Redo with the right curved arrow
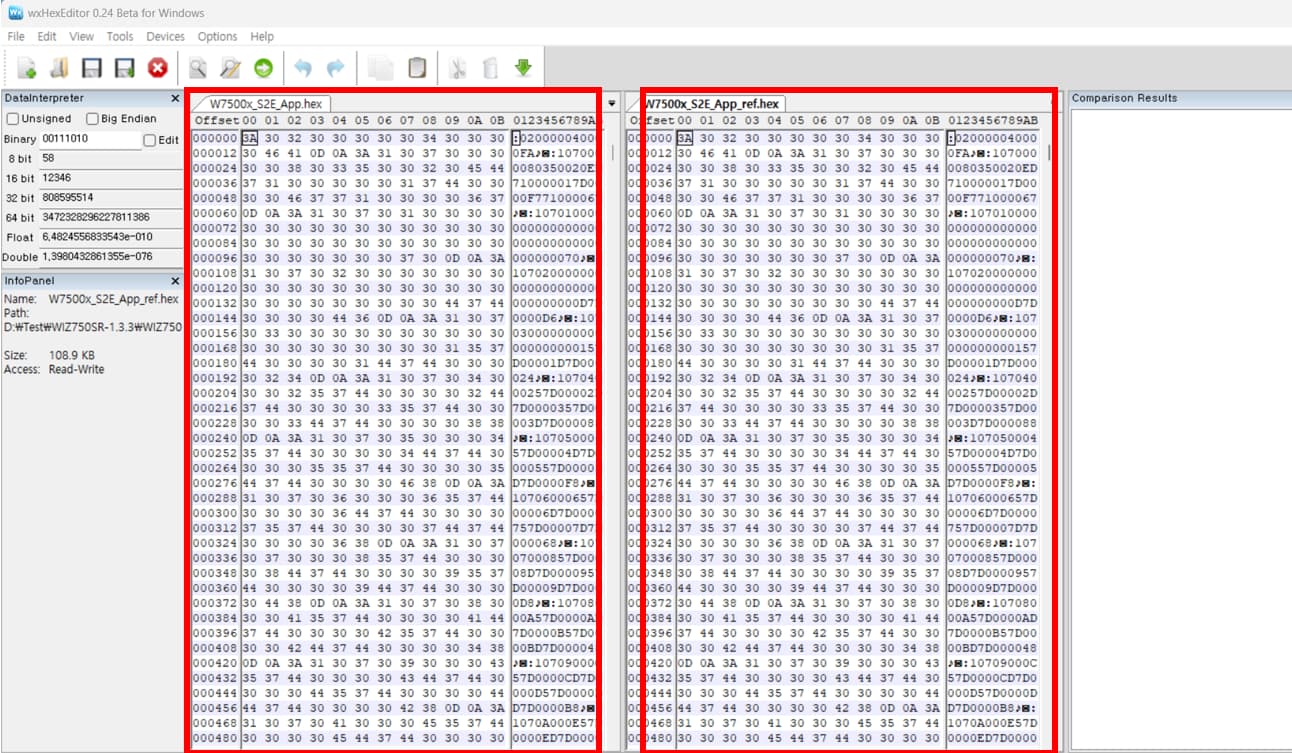Image resolution: width=1292 pixels, height=753 pixels. coord(336,68)
